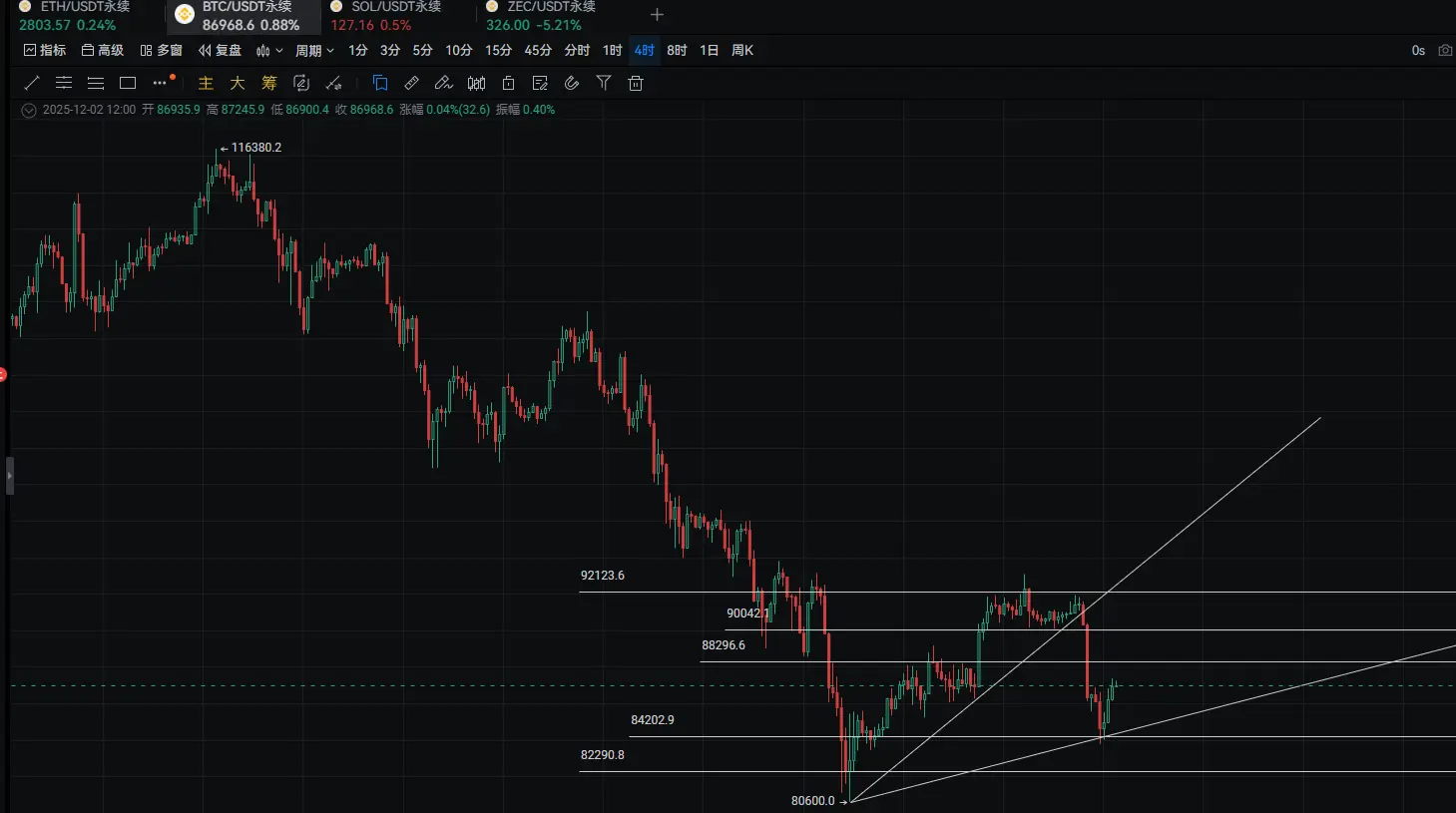This screenshot has height=813, width=1456.
Task: Open the BTC/USDT永续 tab
Action: (243, 16)
